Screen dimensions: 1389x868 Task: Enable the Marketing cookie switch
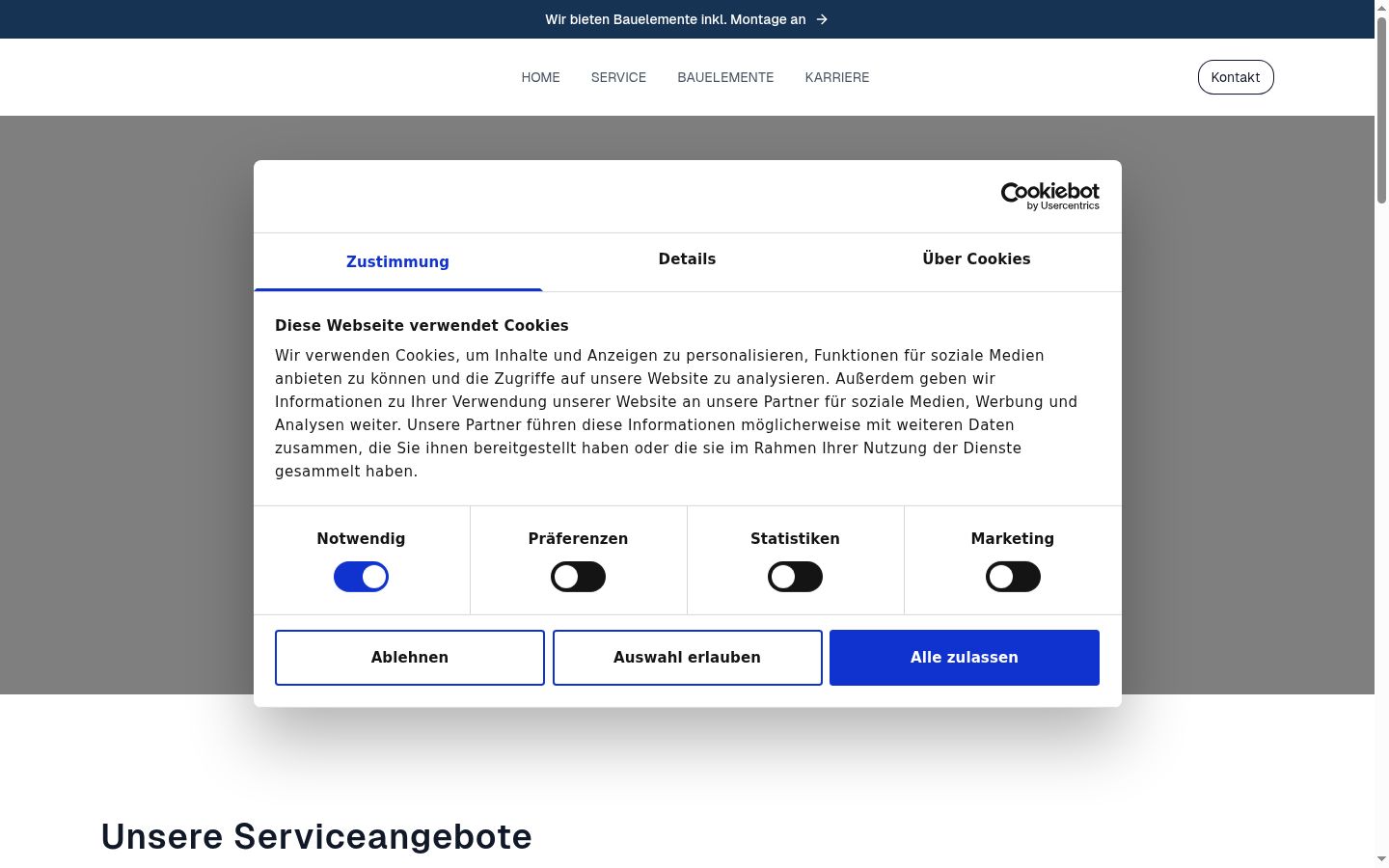1013,577
